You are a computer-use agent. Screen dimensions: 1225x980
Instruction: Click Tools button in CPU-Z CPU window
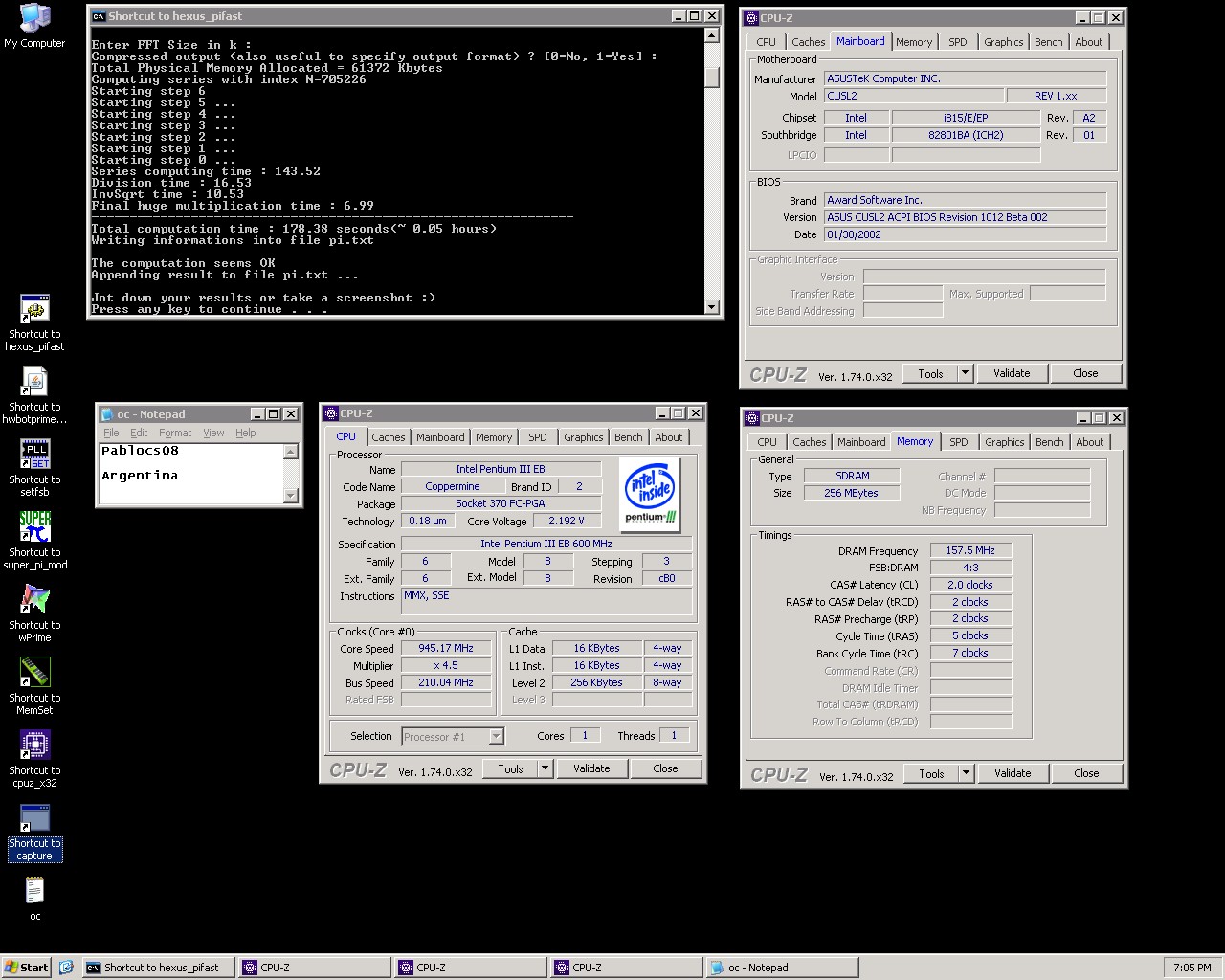coord(510,768)
